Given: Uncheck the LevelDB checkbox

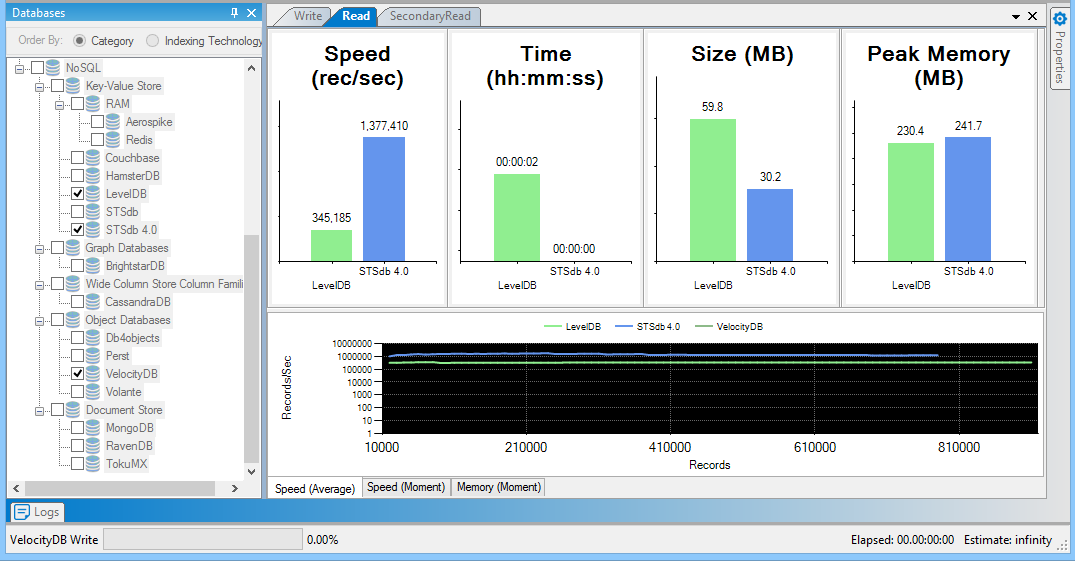Looking at the screenshot, I should 77,194.
